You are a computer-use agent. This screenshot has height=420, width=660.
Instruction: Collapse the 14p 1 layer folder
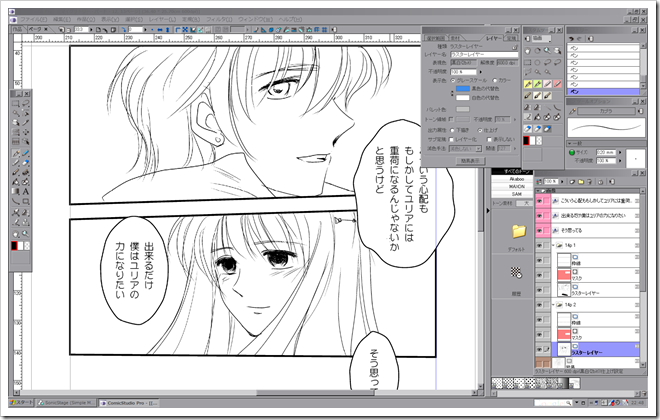(553, 245)
